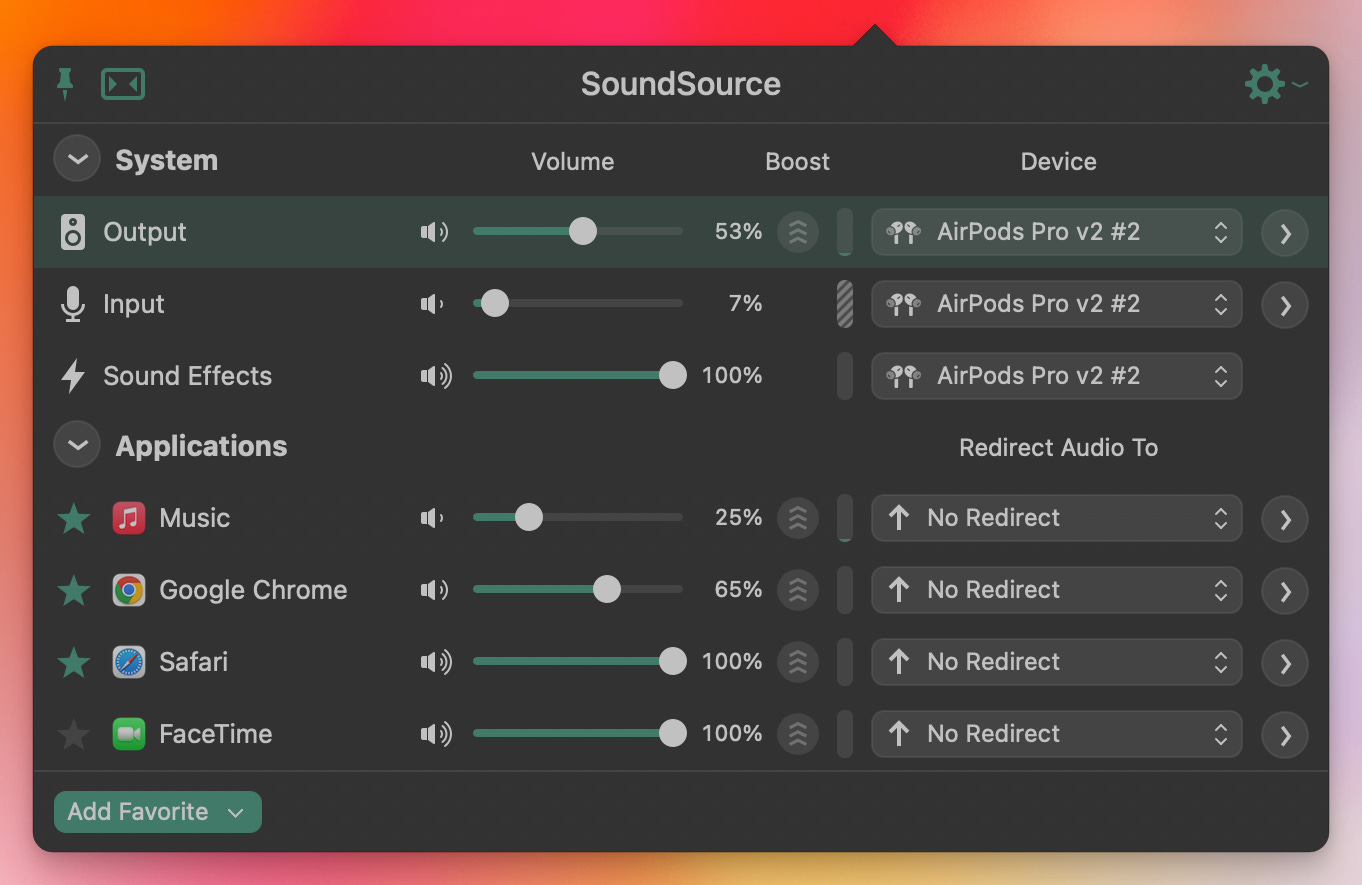Viewport: 1362px width, 885px height.
Task: Adjust the Google Chrome volume slider
Action: [578, 590]
